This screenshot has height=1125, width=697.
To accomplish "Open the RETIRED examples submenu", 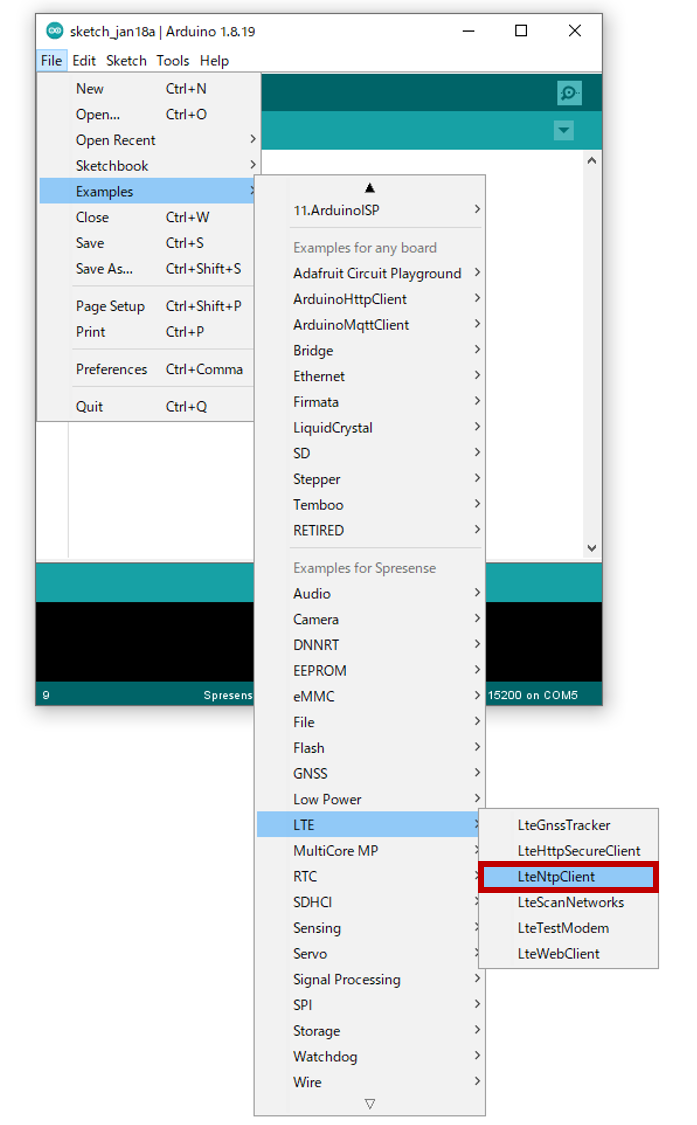I will pos(370,531).
